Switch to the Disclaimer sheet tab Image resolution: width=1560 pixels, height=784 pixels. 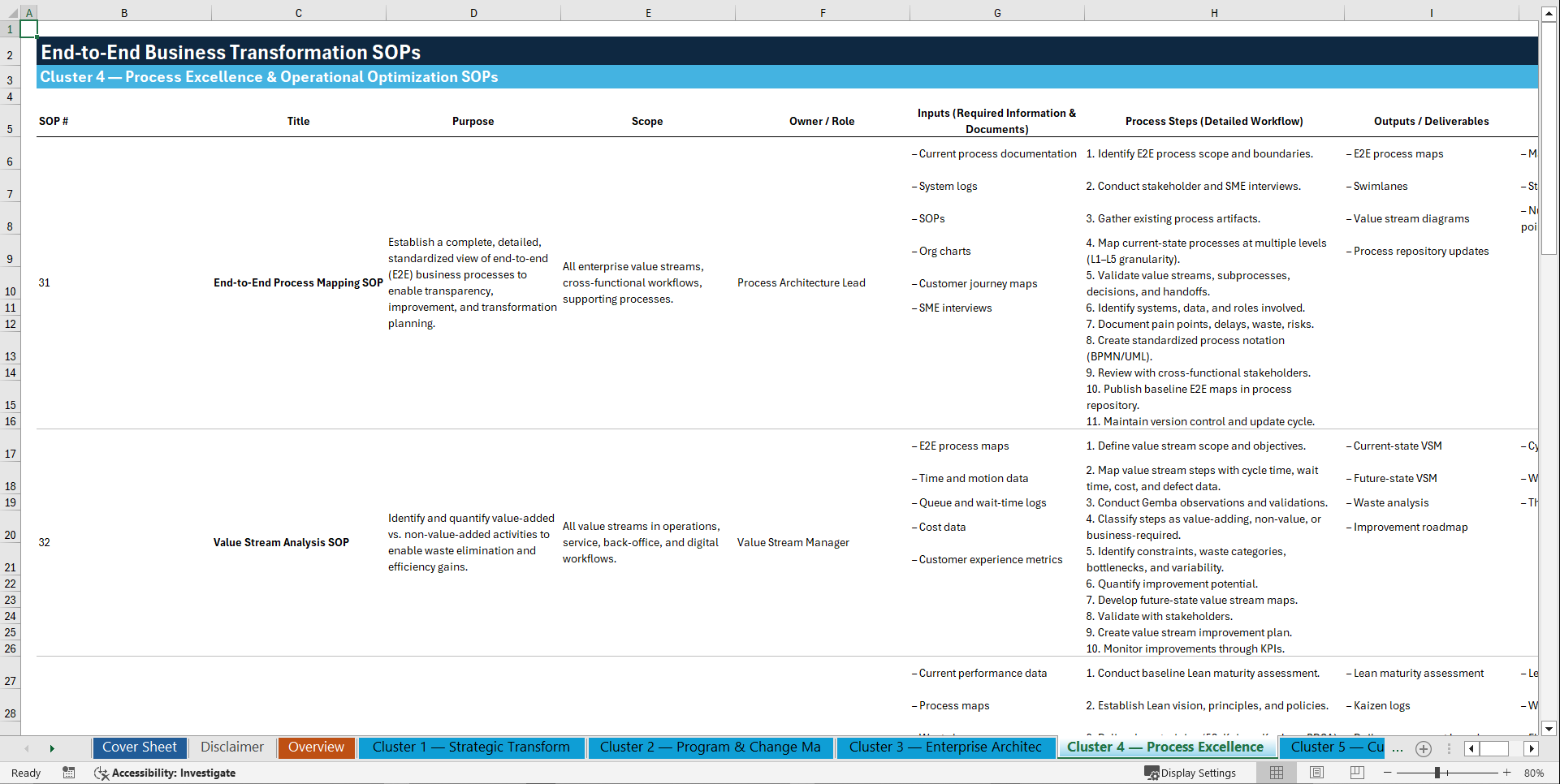point(231,747)
